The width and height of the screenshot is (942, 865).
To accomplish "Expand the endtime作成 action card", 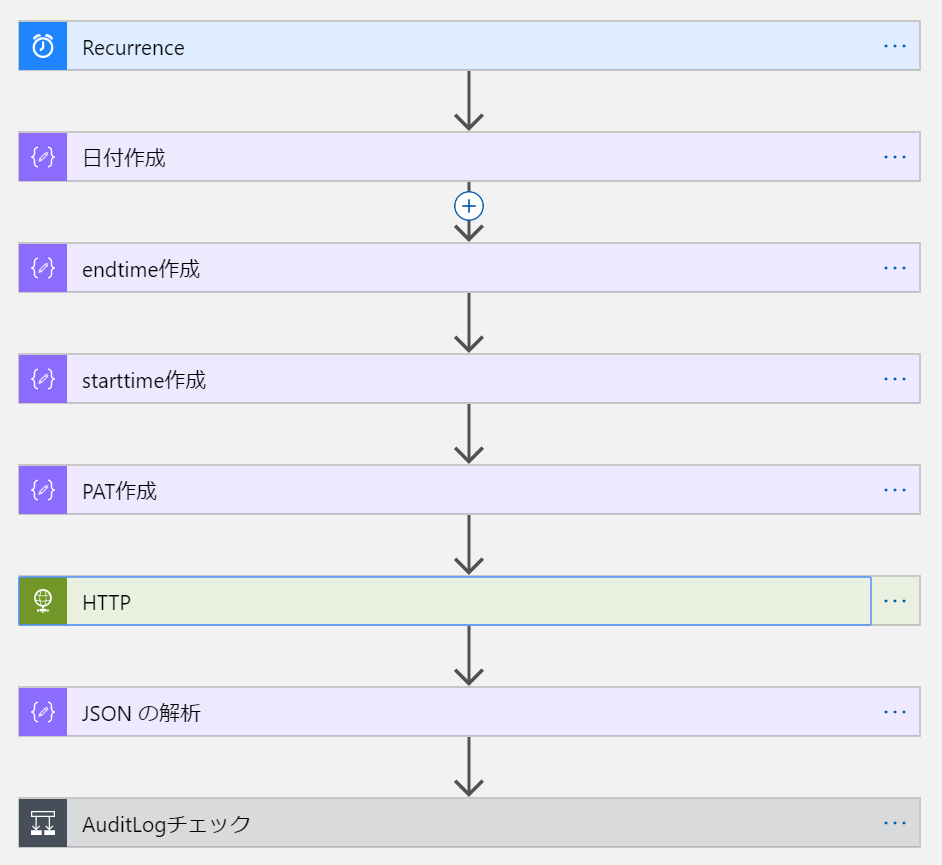I will coord(469,268).
